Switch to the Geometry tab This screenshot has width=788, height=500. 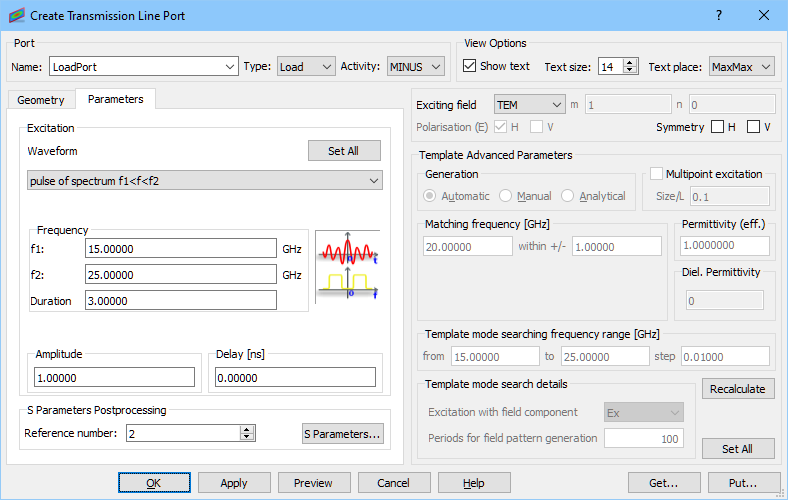(x=41, y=100)
